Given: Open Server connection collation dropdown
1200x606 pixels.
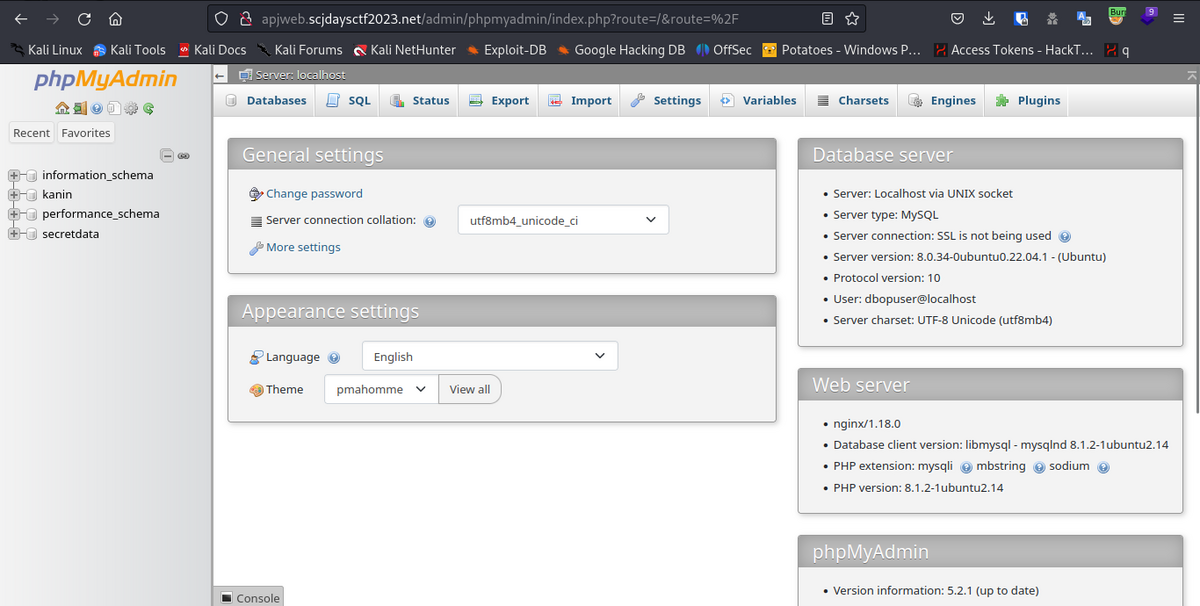Looking at the screenshot, I should (x=563, y=221).
